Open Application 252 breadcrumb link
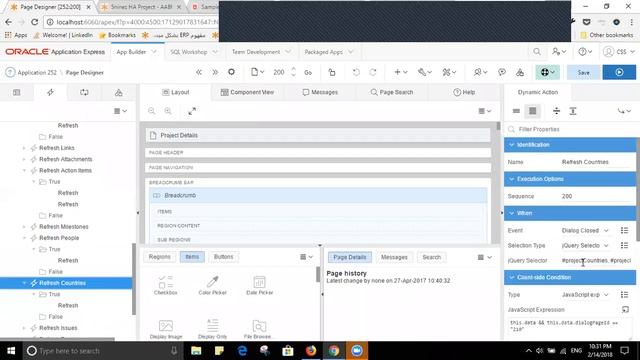This screenshot has width=640, height=360. point(37,72)
